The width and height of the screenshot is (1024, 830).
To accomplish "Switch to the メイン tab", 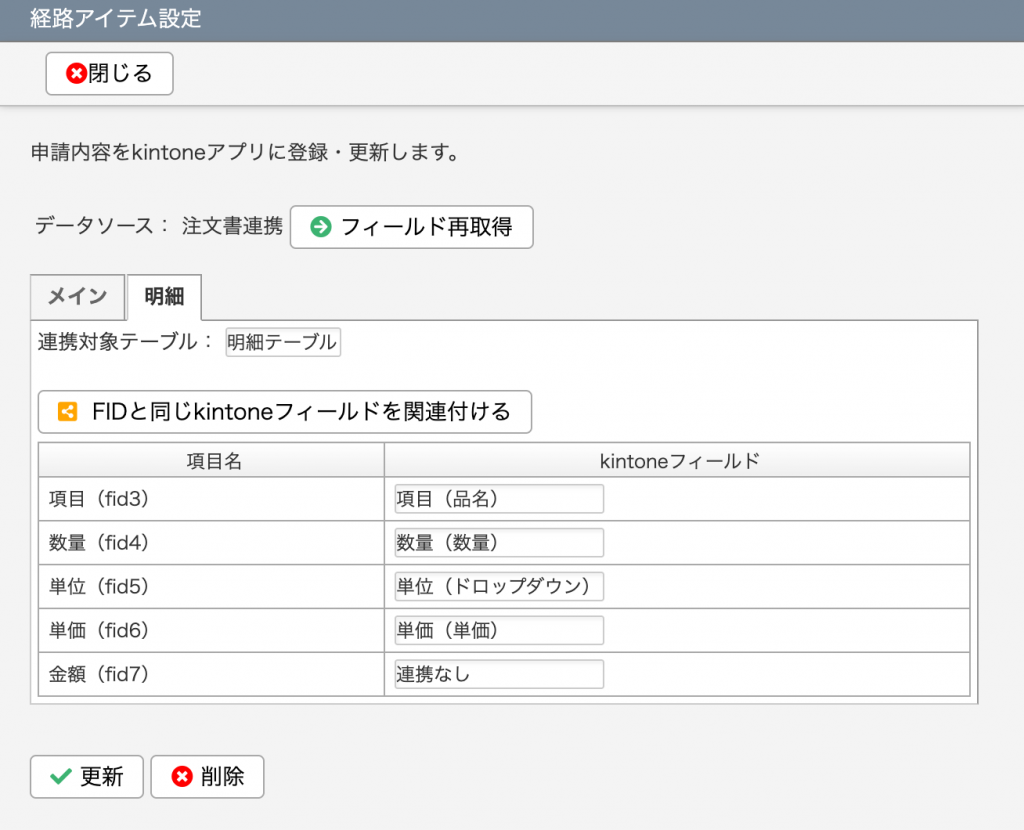I will [78, 296].
